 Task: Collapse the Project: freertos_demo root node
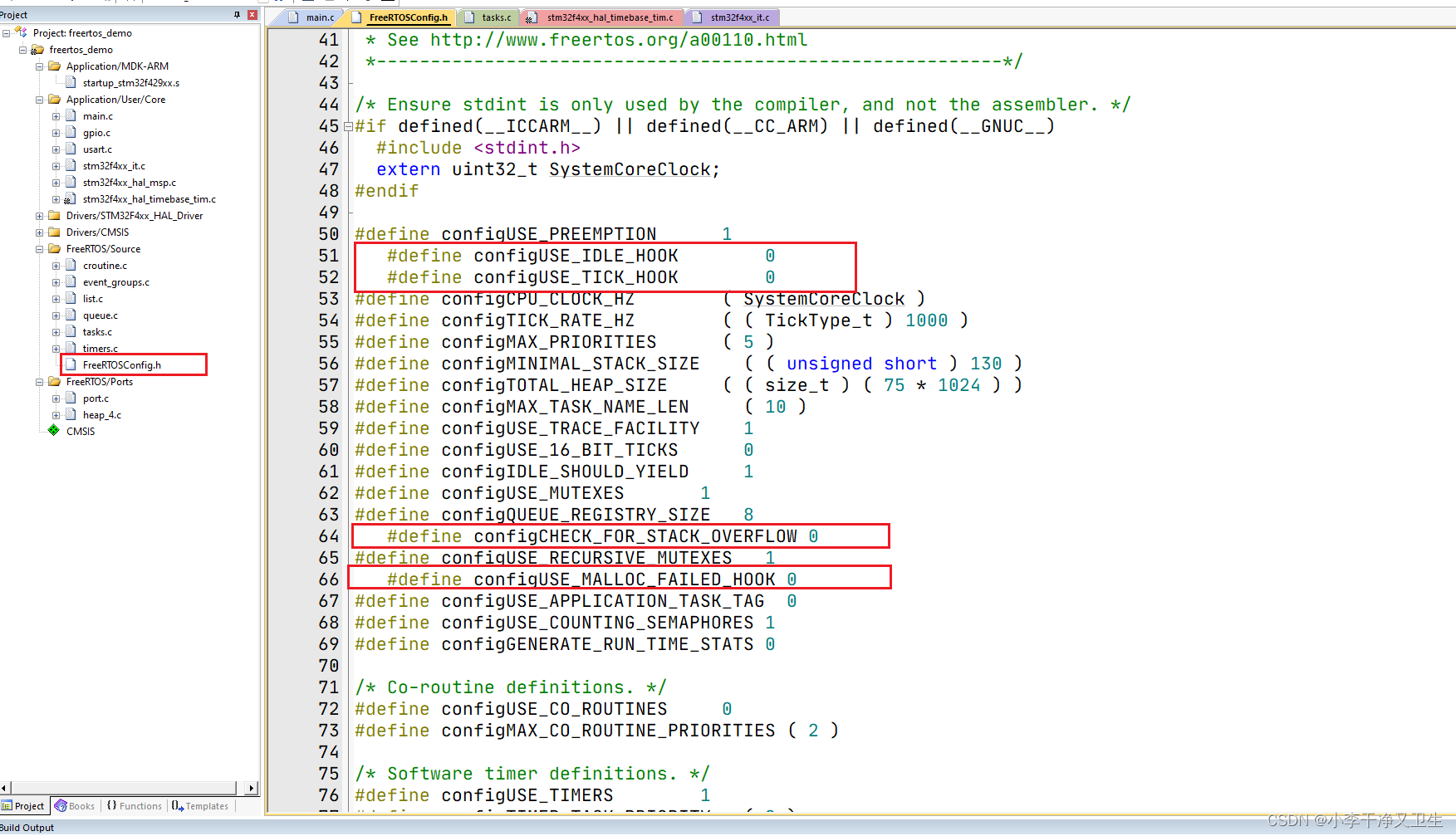pyautogui.click(x=7, y=33)
